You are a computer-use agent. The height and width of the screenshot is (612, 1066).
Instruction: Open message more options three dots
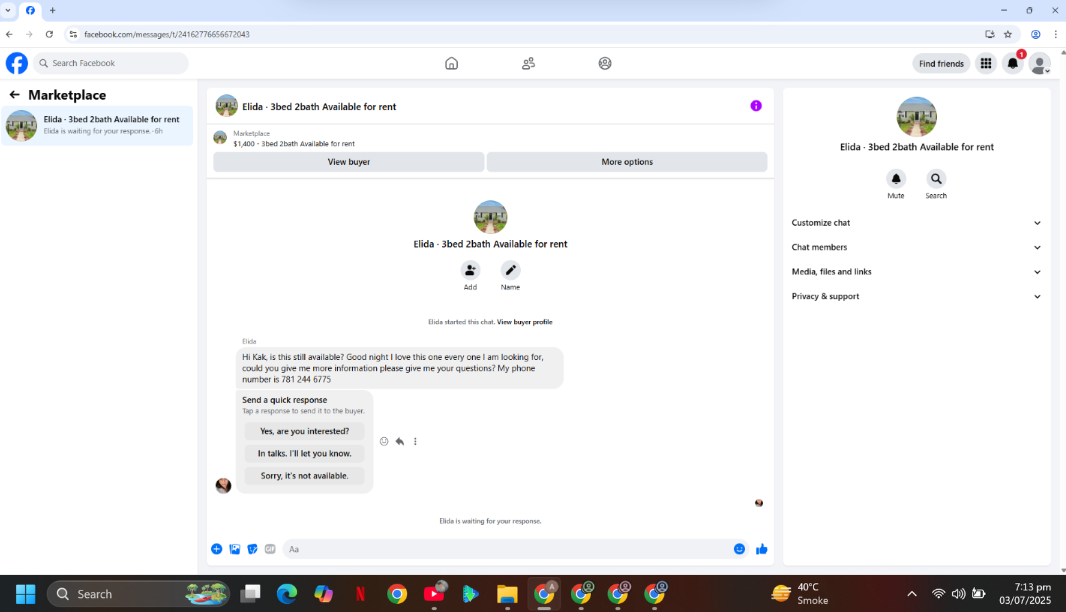pos(415,441)
